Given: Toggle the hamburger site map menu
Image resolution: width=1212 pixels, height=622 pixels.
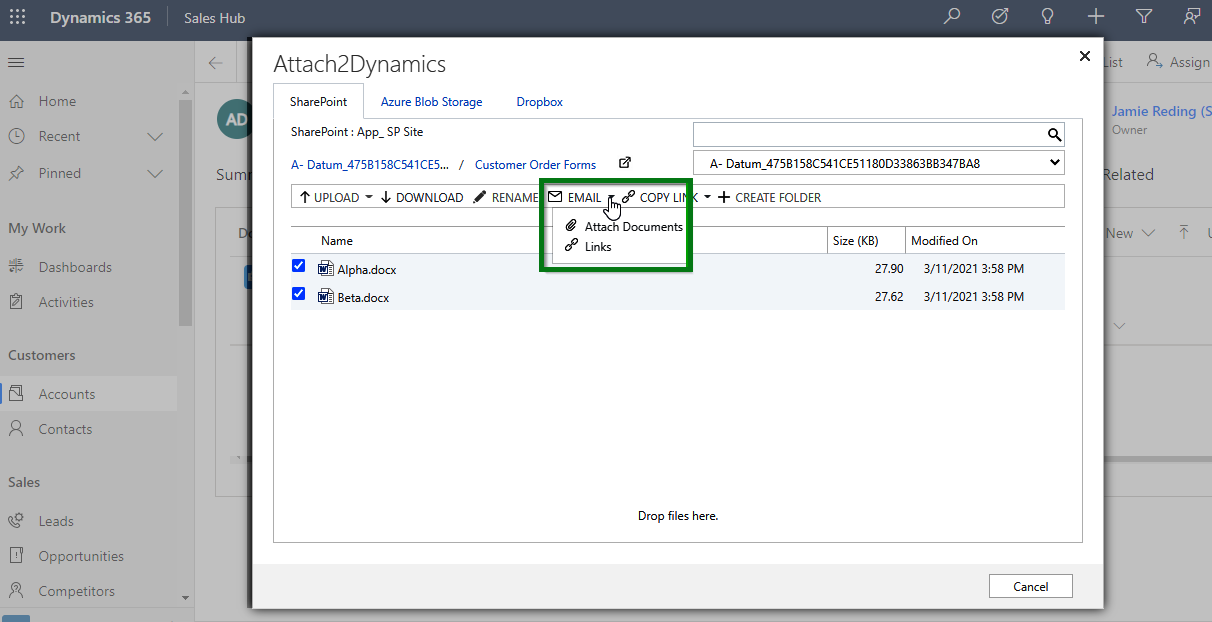Looking at the screenshot, I should [16, 62].
